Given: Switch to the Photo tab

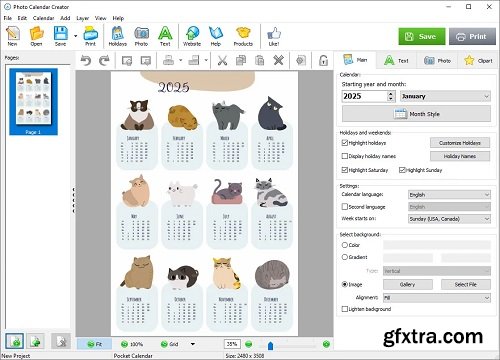Looking at the screenshot, I should click(437, 61).
